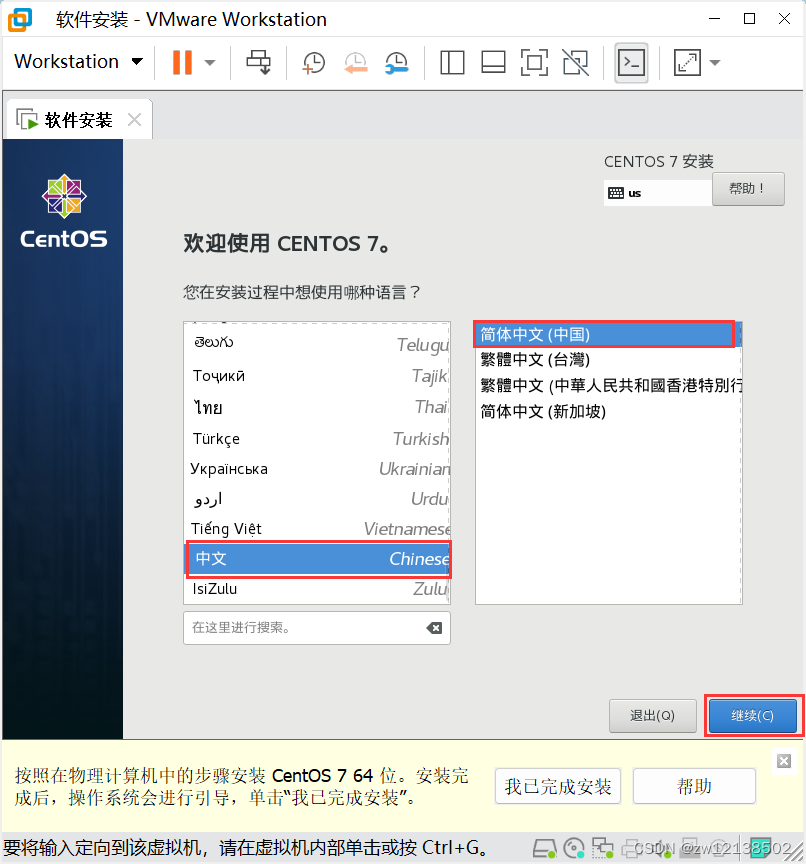Screen dimensions: 806x864
Task: Revert the VM to its snapshot
Action: point(355,62)
